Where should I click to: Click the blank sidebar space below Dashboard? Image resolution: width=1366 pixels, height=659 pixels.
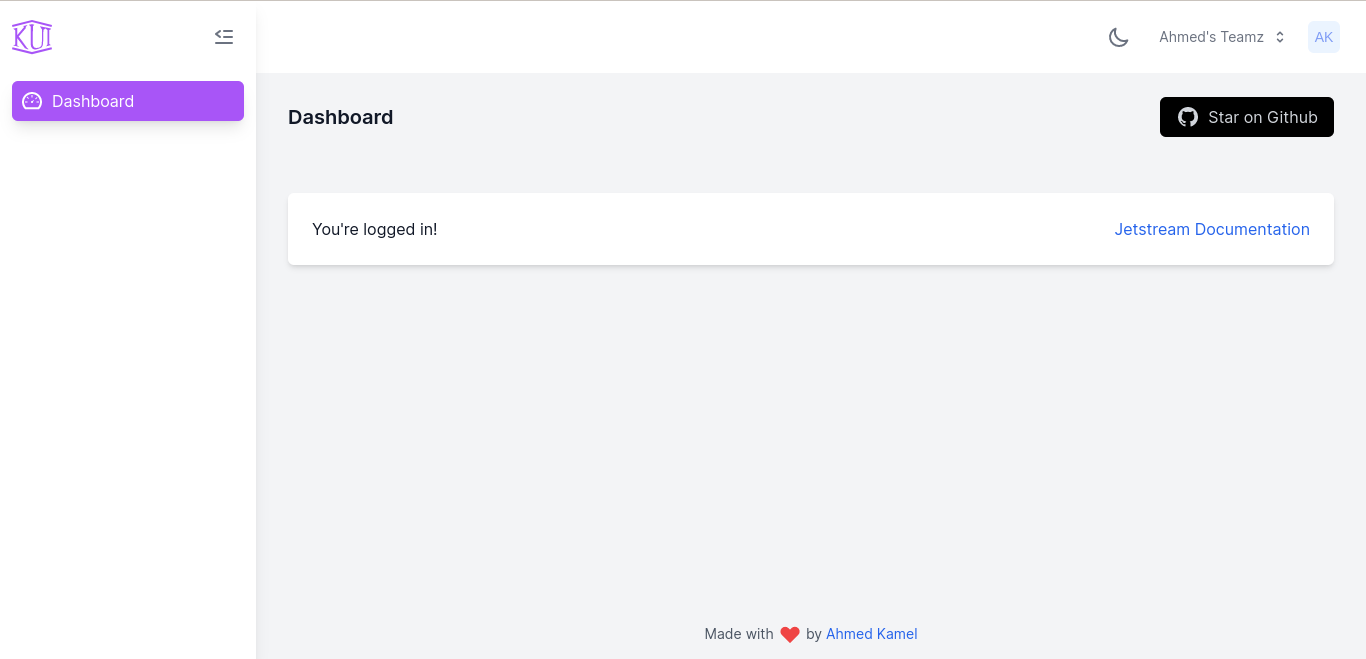pyautogui.click(x=128, y=390)
